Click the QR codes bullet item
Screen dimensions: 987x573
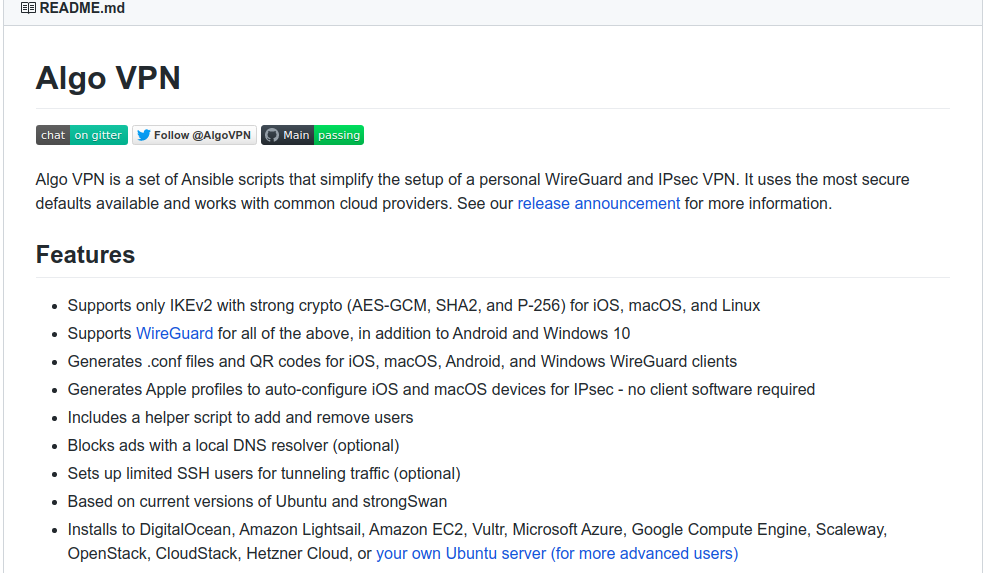pos(402,361)
